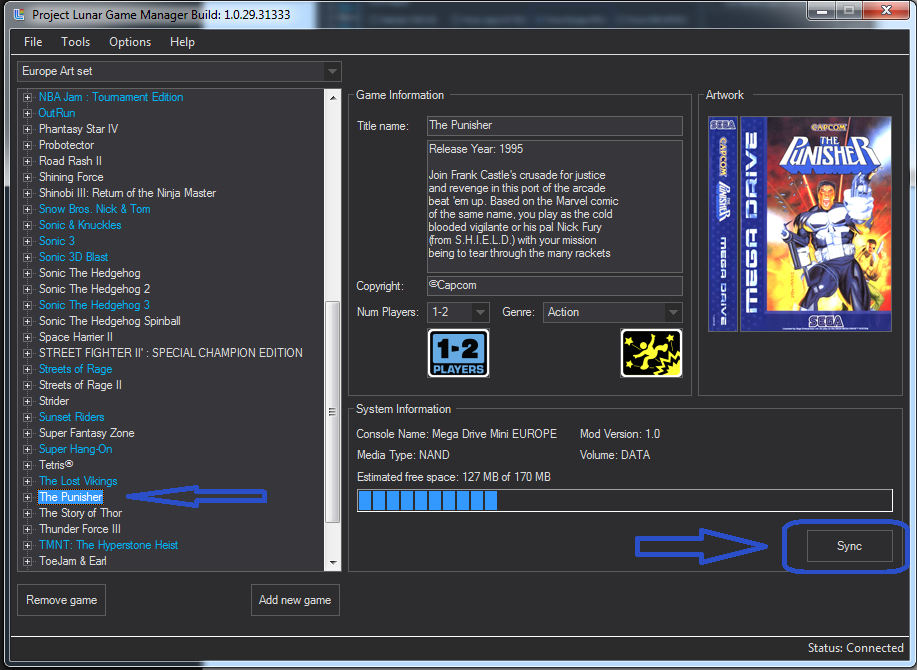Click the Add new game button
This screenshot has height=670, width=917.
(x=295, y=600)
